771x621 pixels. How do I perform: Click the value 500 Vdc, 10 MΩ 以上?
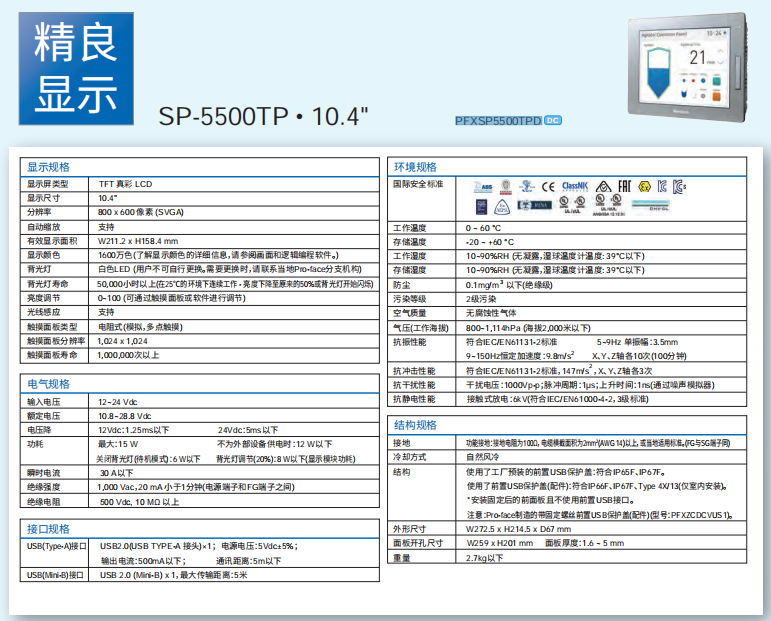[139, 502]
